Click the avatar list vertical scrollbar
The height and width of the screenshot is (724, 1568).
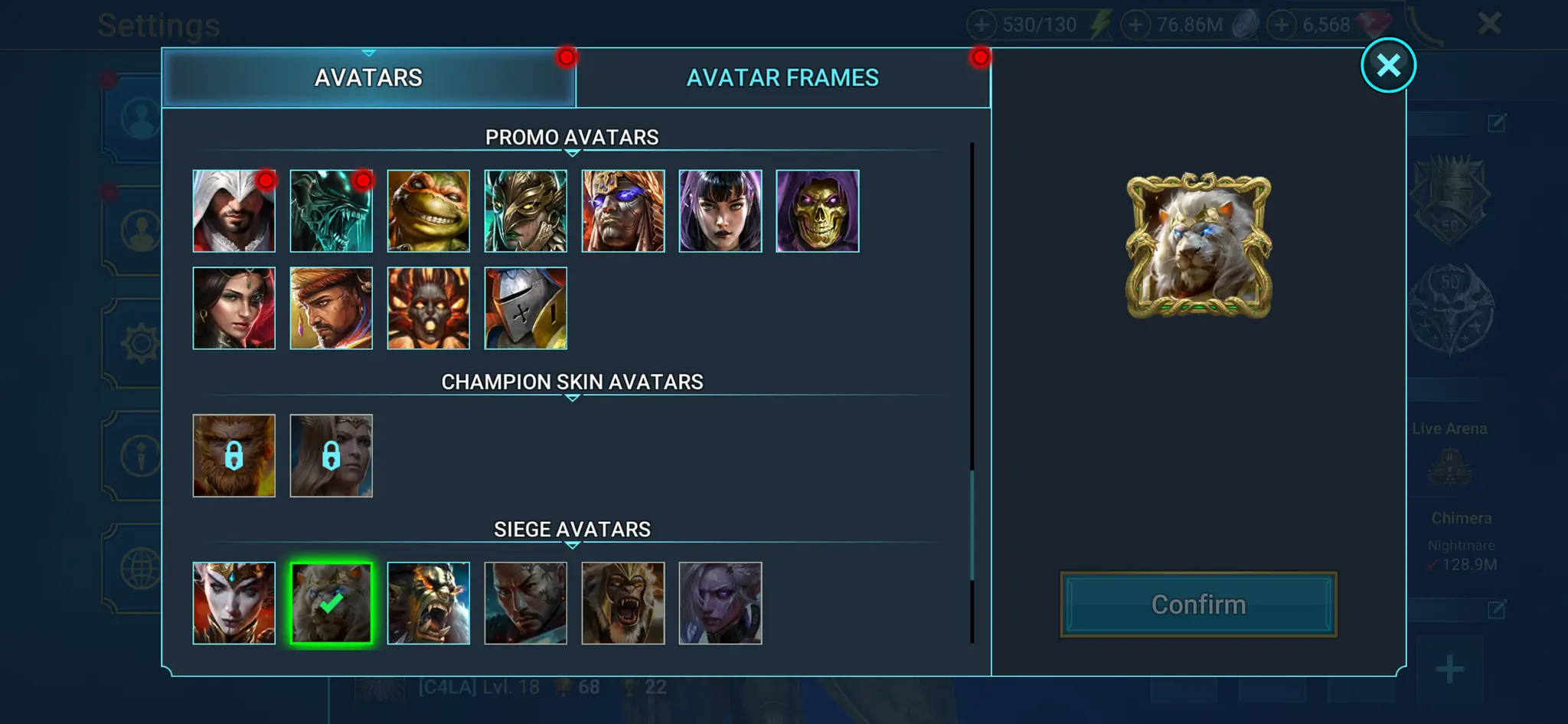[x=972, y=393]
